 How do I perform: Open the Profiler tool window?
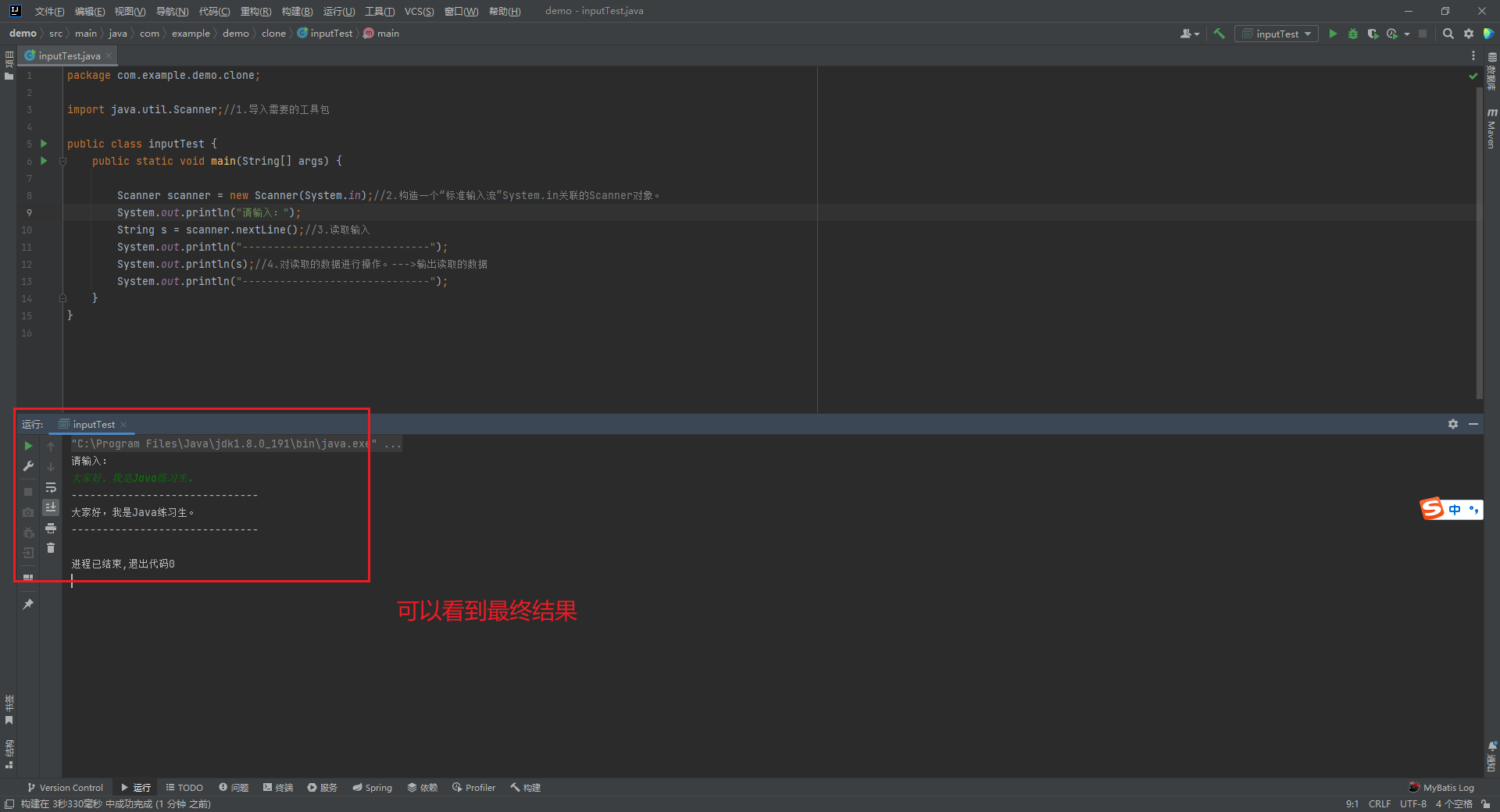click(473, 787)
